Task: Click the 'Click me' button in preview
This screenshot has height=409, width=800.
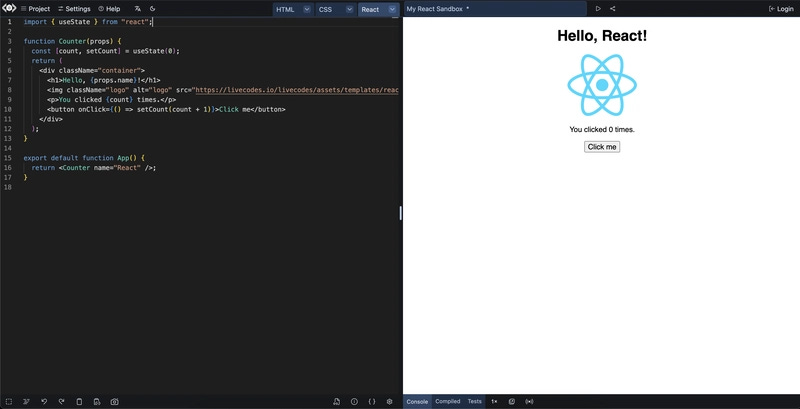Action: [602, 147]
